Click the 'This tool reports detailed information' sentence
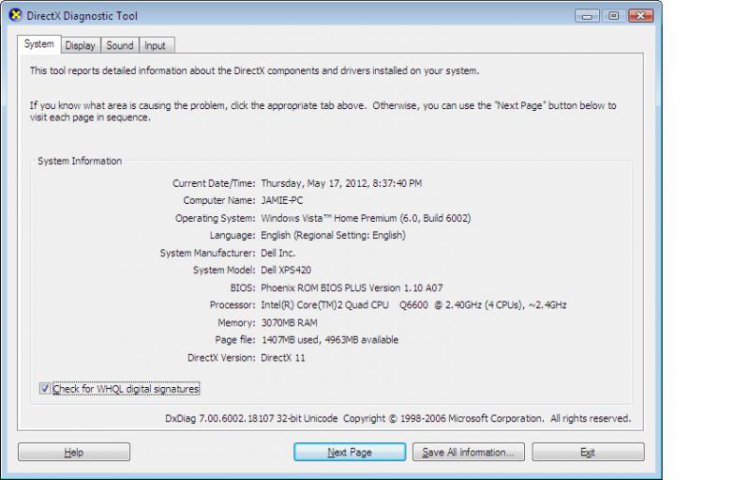The width and height of the screenshot is (750, 480). (x=254, y=71)
